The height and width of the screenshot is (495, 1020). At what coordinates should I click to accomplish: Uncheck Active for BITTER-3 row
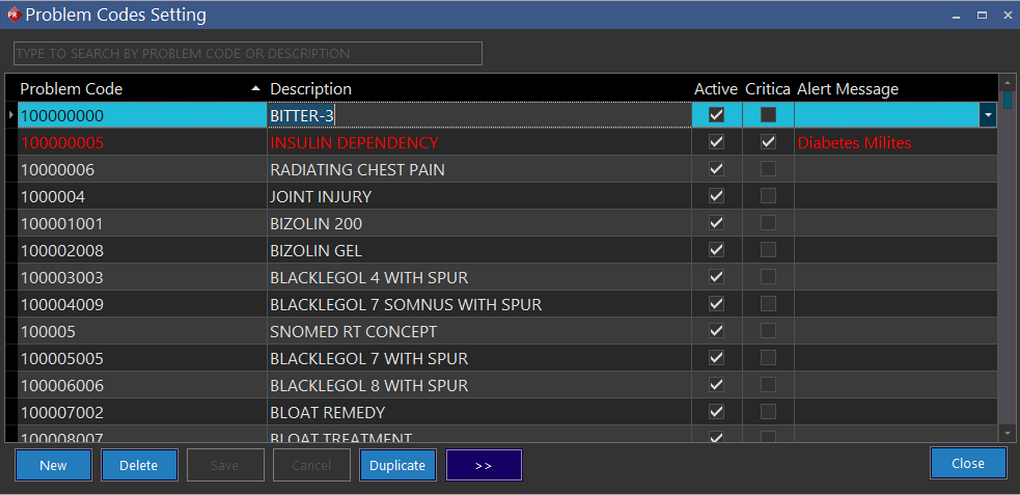716,115
